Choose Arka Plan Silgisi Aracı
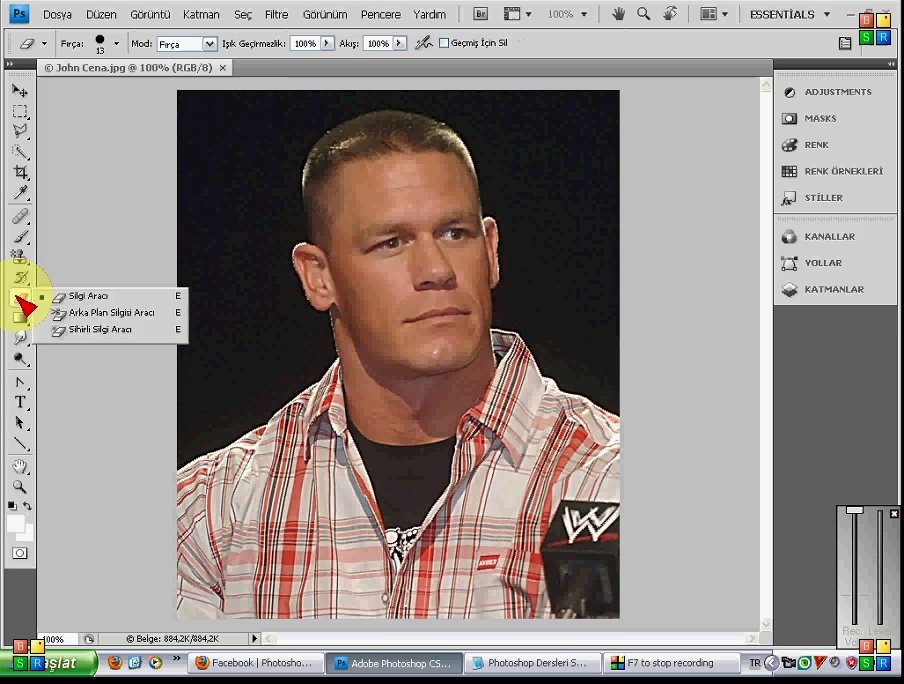Screen dimensions: 904x684 [110, 313]
